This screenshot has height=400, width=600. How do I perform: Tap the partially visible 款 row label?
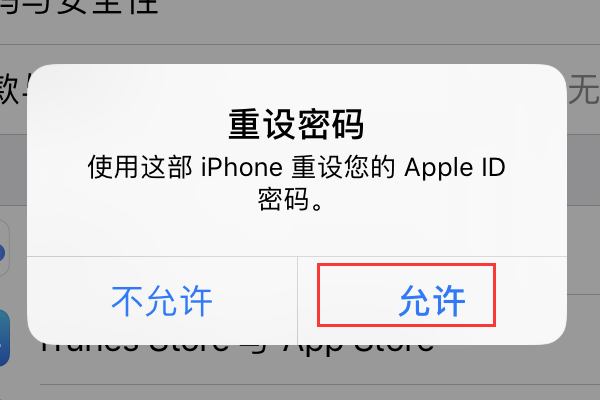point(11,90)
